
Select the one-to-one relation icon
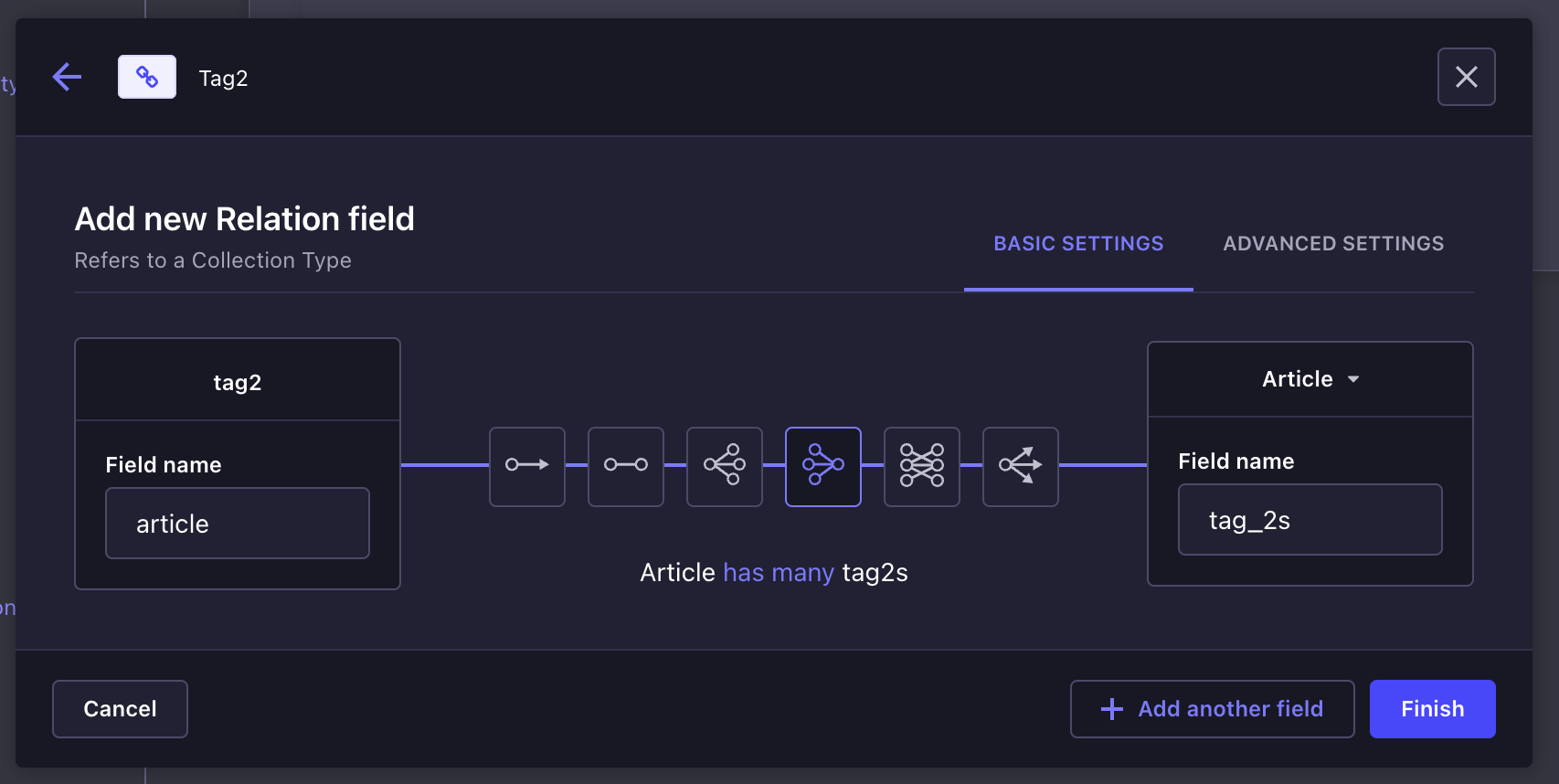(x=626, y=466)
